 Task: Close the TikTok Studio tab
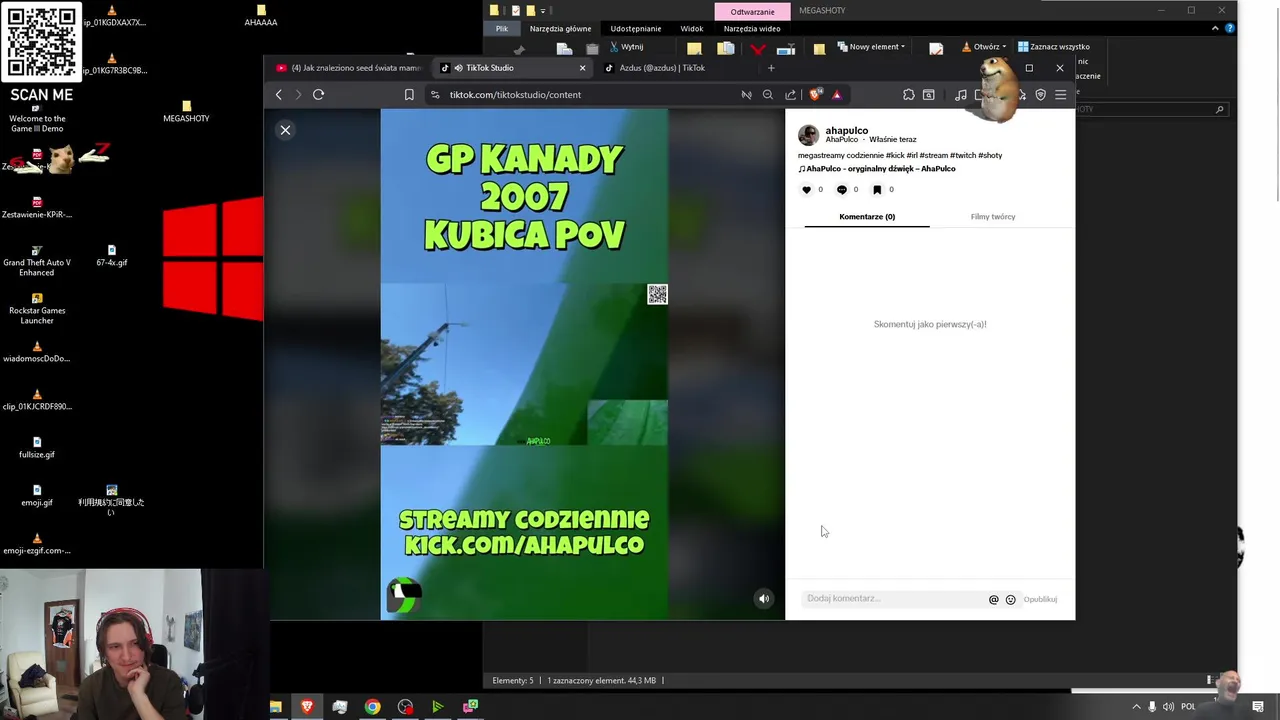pyautogui.click(x=582, y=68)
